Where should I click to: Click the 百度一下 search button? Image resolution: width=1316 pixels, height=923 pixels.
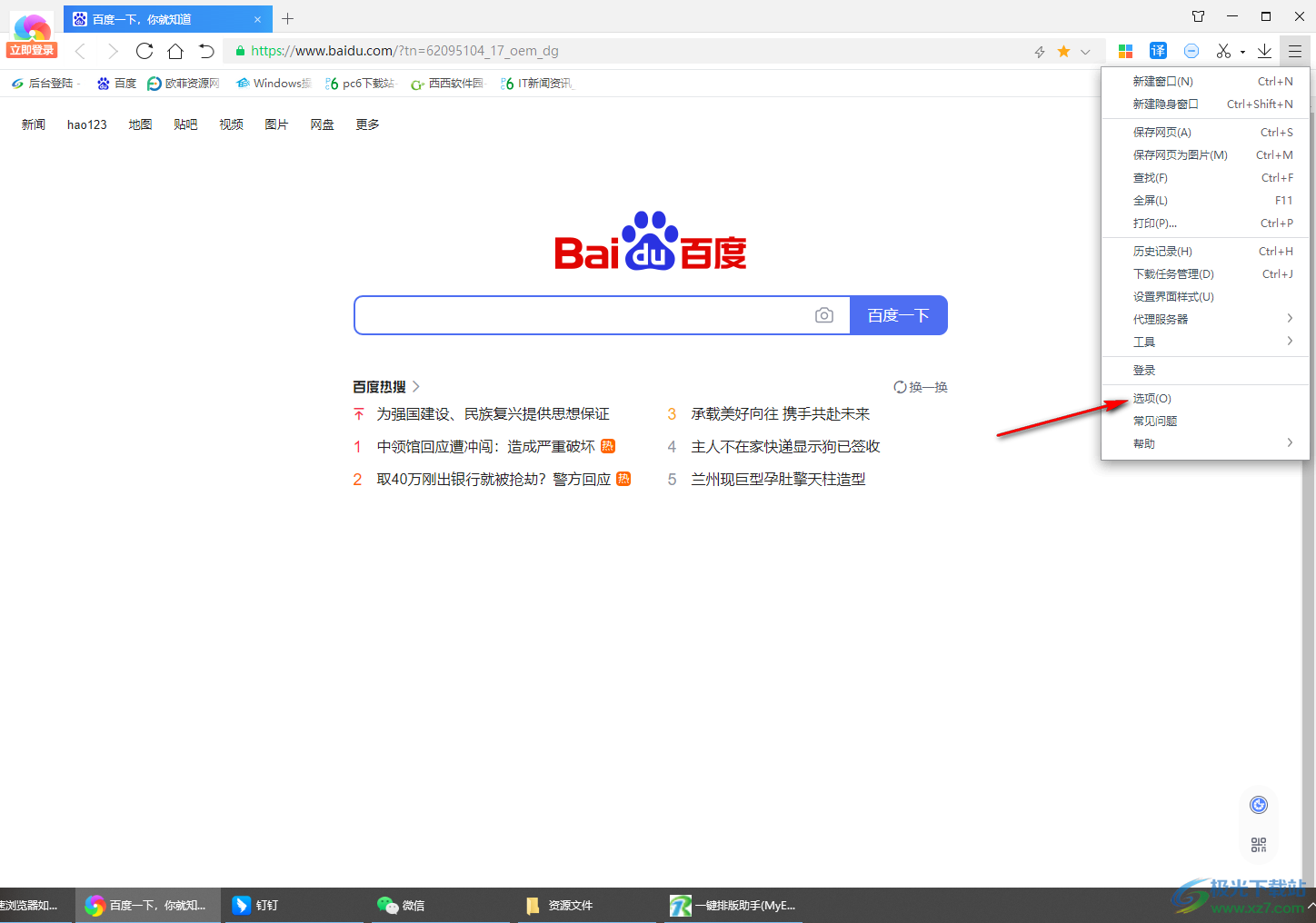coord(898,314)
